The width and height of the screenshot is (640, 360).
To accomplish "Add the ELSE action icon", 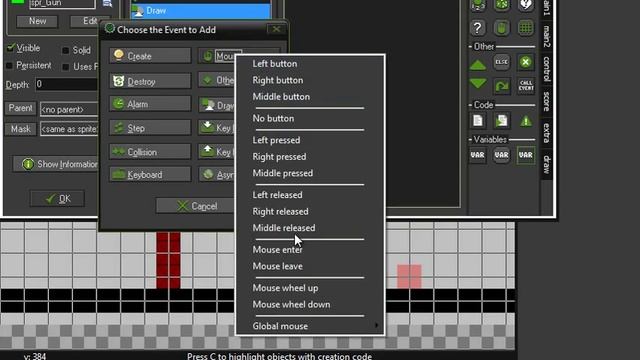I will pos(502,62).
